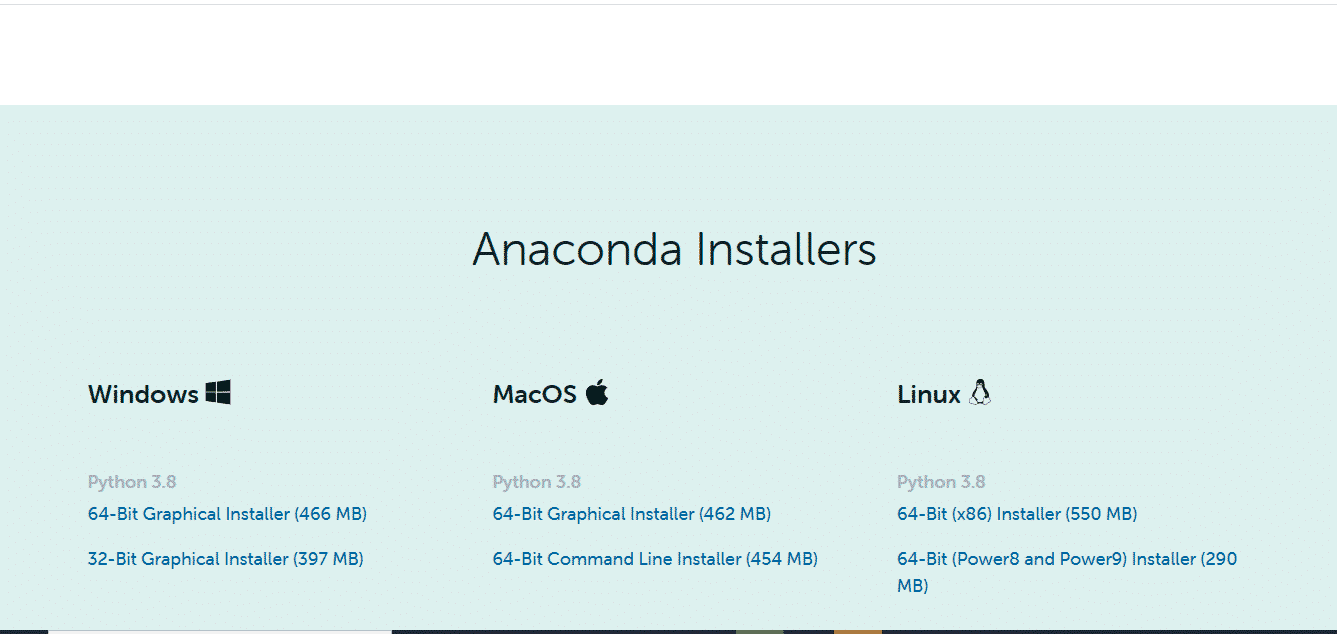The width and height of the screenshot is (1337, 634).
Task: Click the MacOS section heading text
Action: pyautogui.click(x=536, y=393)
